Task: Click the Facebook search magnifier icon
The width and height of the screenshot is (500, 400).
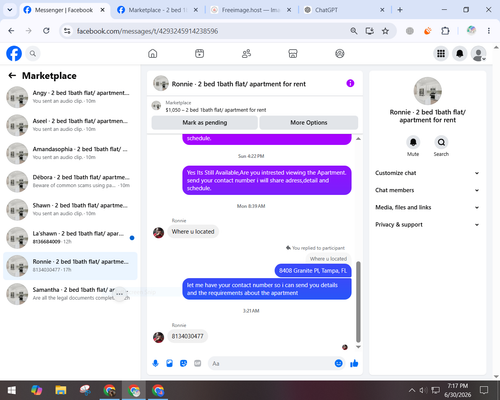Action: pyautogui.click(x=33, y=53)
